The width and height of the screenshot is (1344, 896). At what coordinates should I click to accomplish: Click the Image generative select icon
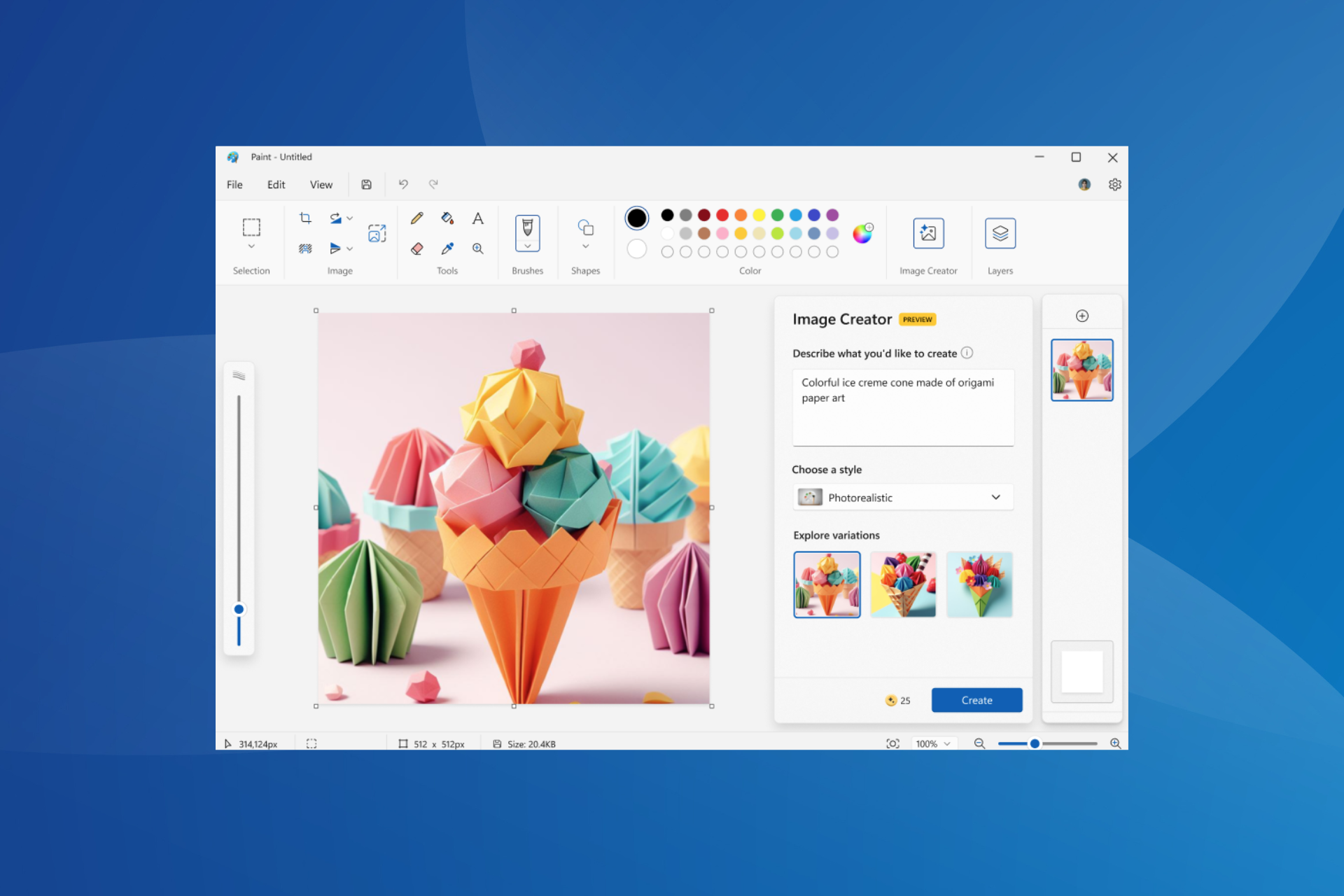pos(377,233)
